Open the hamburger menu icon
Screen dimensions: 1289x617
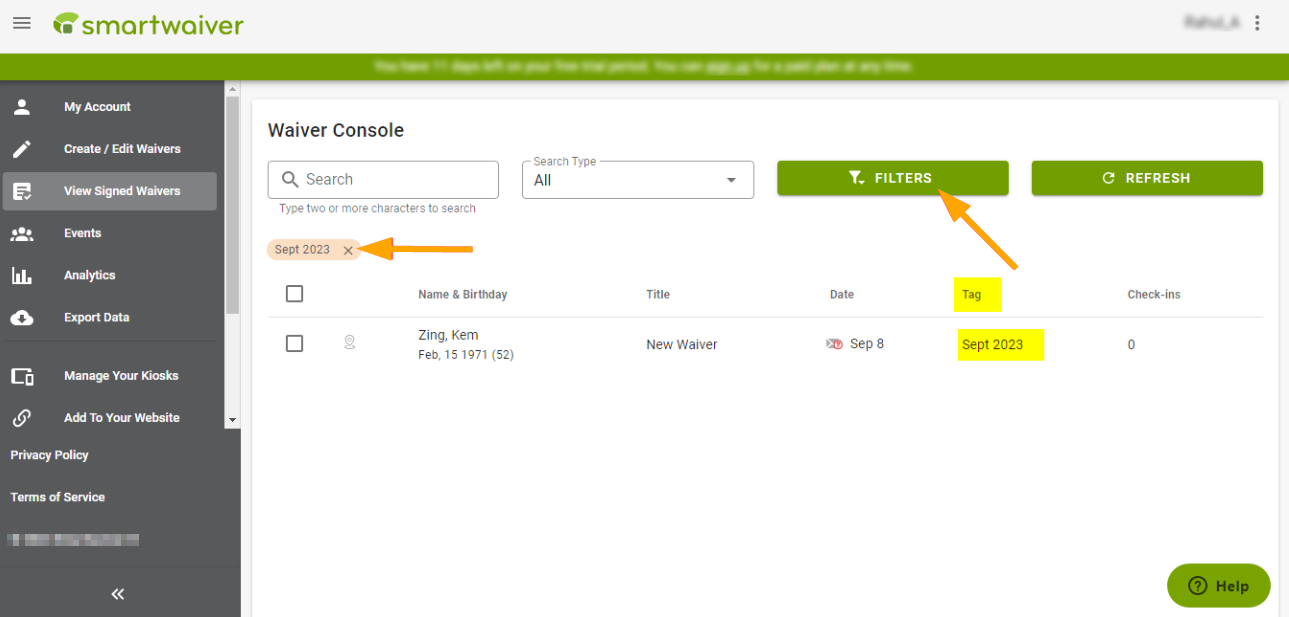click(21, 23)
